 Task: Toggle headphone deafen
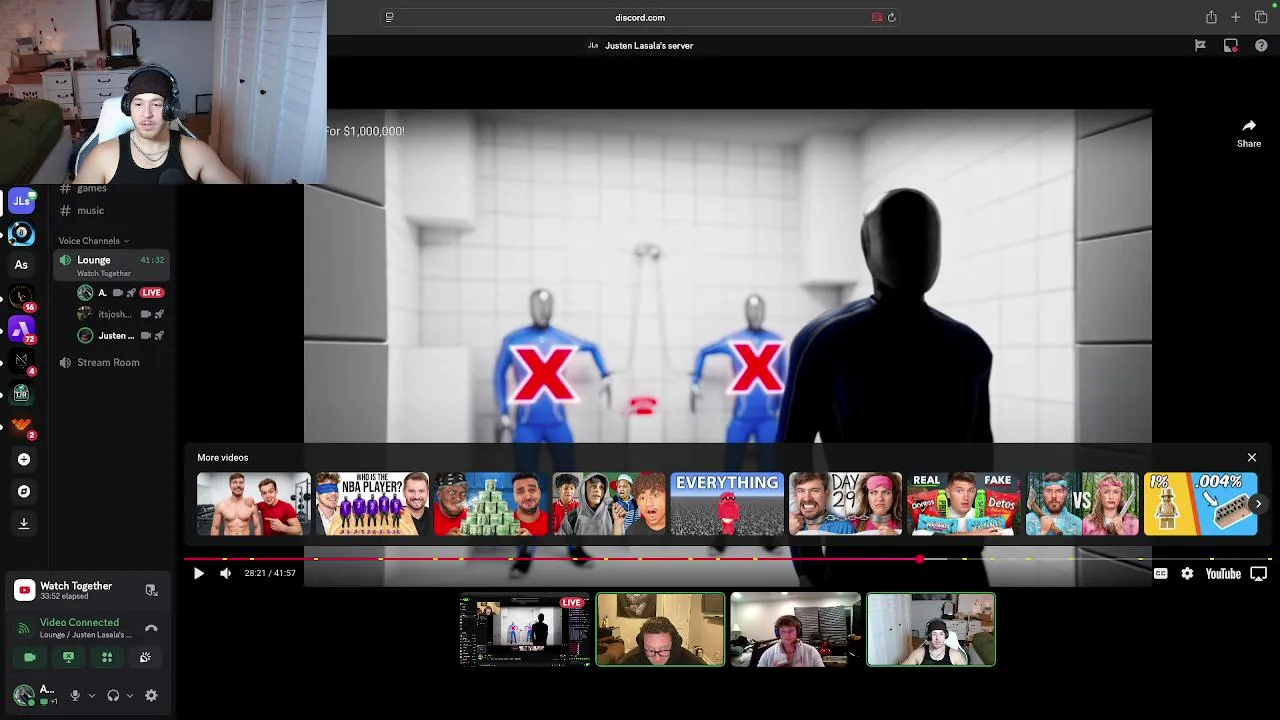pyautogui.click(x=113, y=695)
